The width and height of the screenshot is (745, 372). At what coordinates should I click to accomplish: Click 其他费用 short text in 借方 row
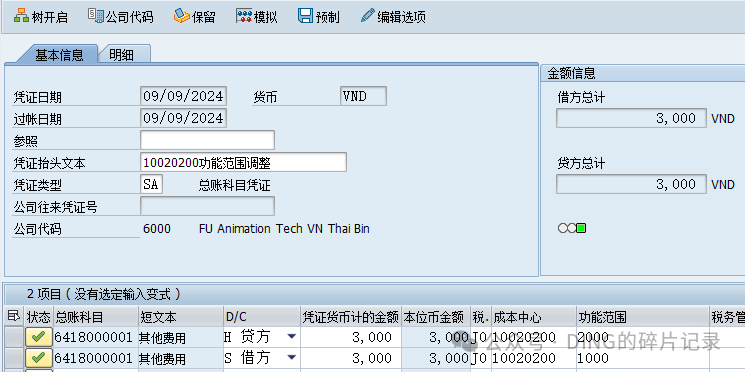coord(181,358)
